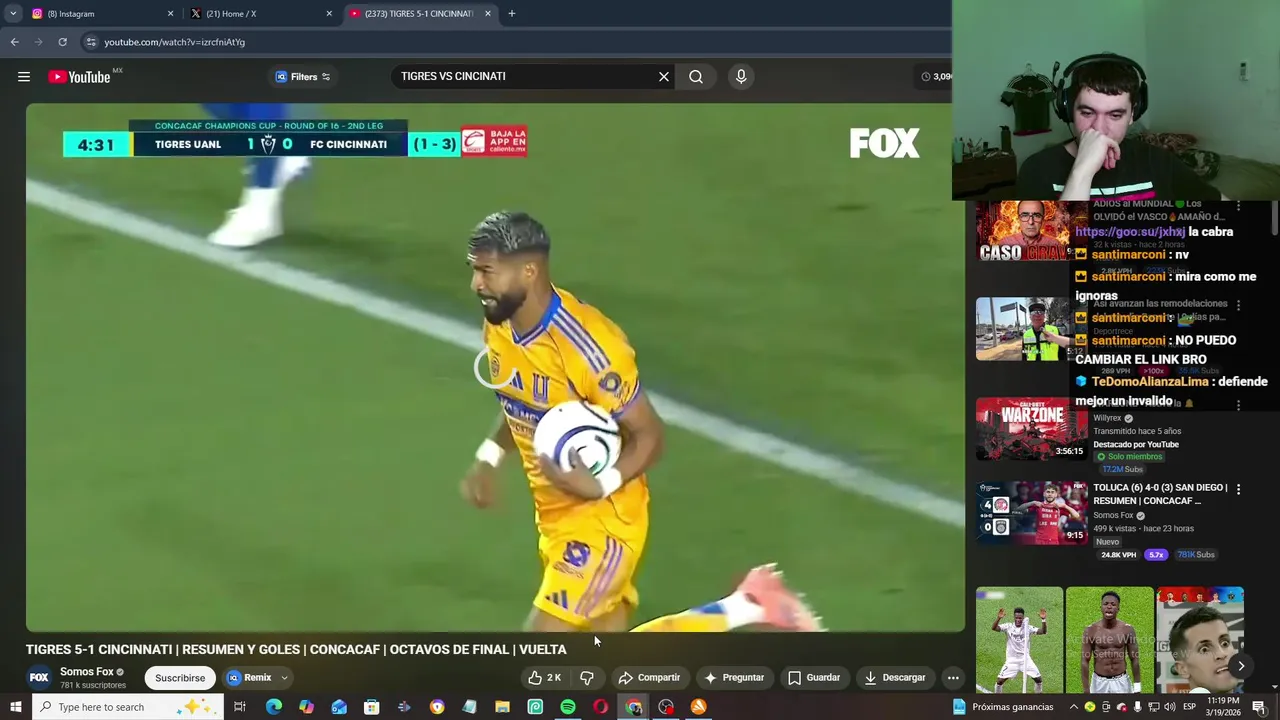Click the magnifier search button
The image size is (1280, 720).
click(x=696, y=77)
